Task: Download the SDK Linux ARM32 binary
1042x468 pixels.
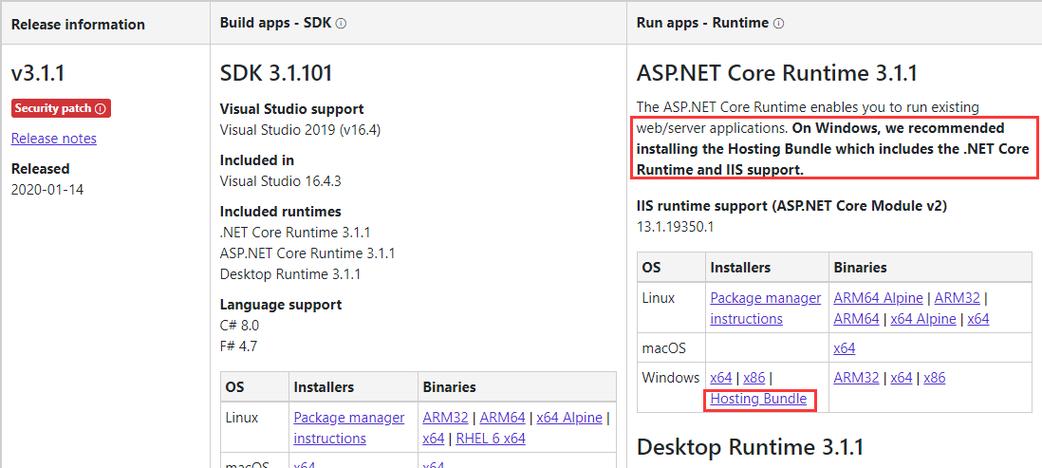Action: click(445, 417)
